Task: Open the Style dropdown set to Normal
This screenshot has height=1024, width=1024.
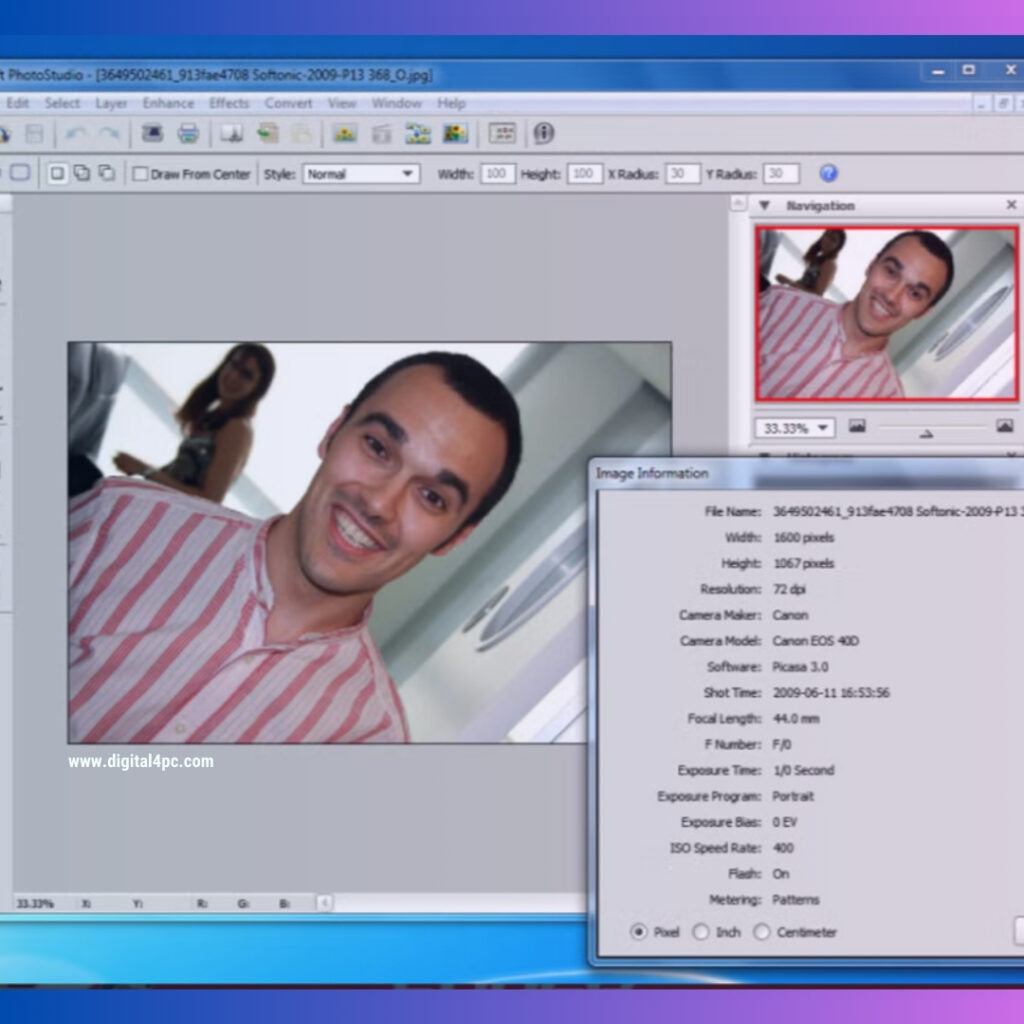Action: pos(360,174)
